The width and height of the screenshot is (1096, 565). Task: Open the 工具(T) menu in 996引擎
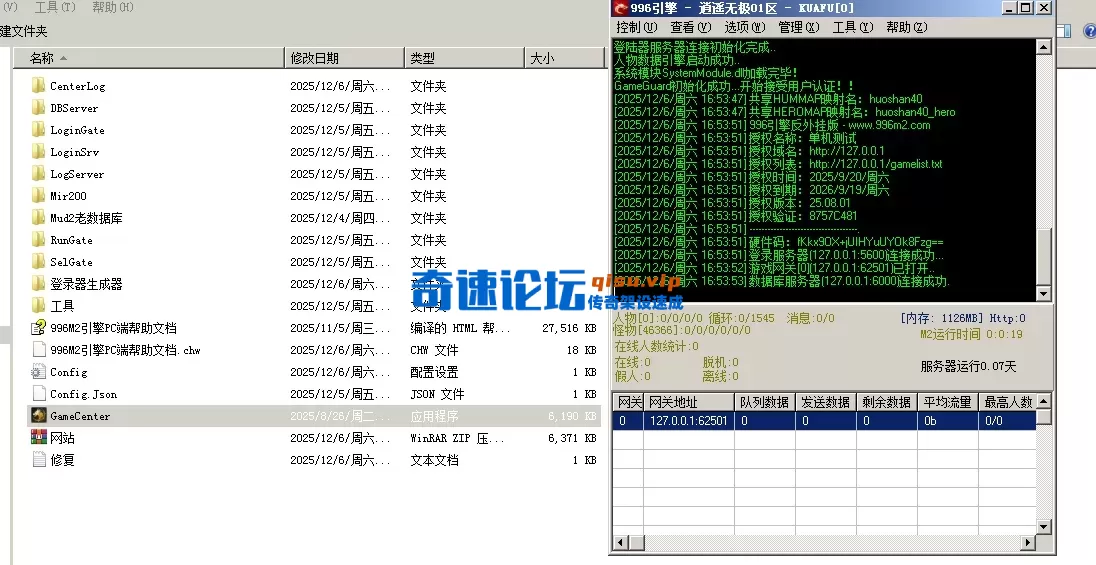pos(853,27)
